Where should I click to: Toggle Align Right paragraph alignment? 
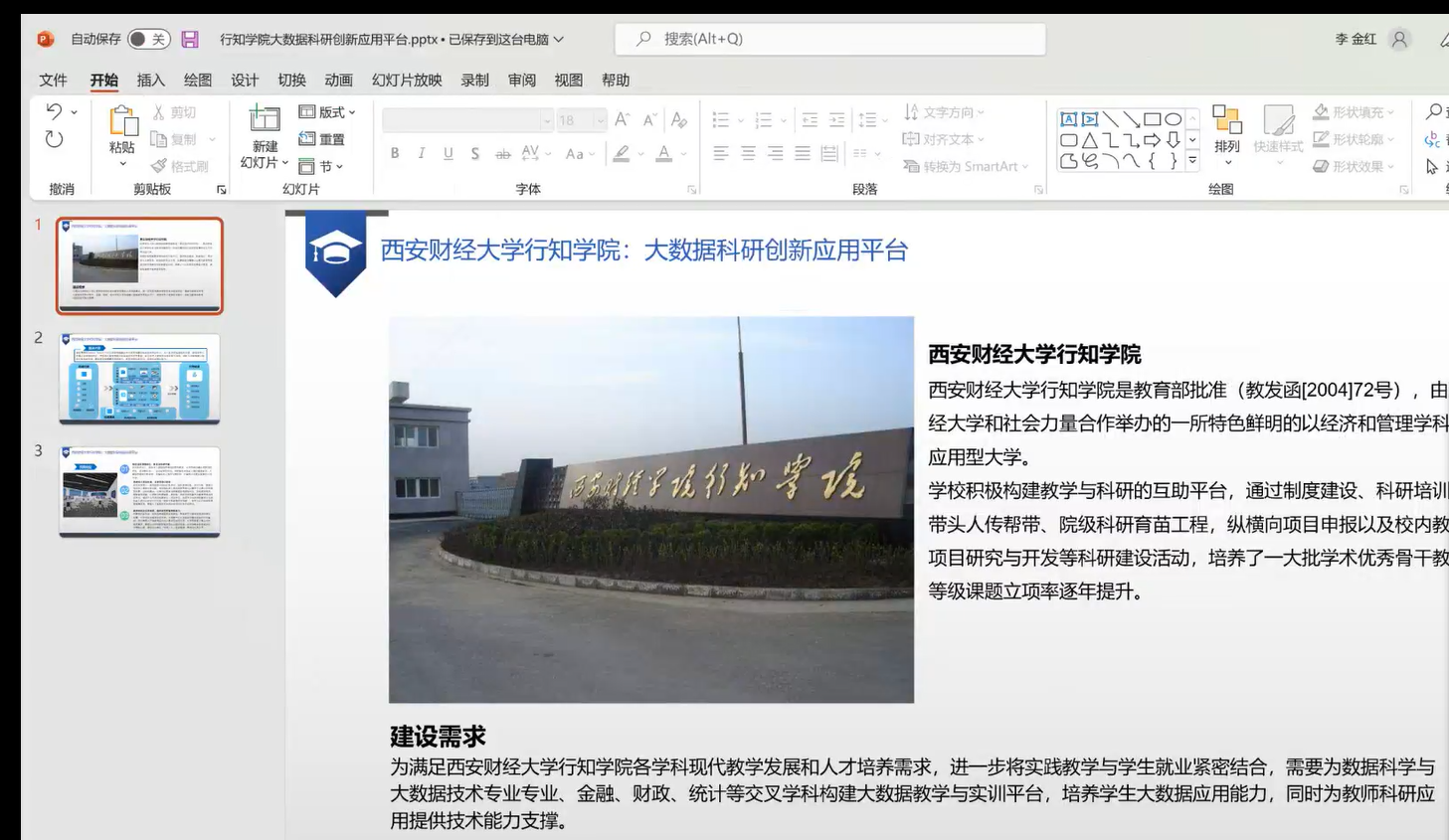pyautogui.click(x=775, y=153)
